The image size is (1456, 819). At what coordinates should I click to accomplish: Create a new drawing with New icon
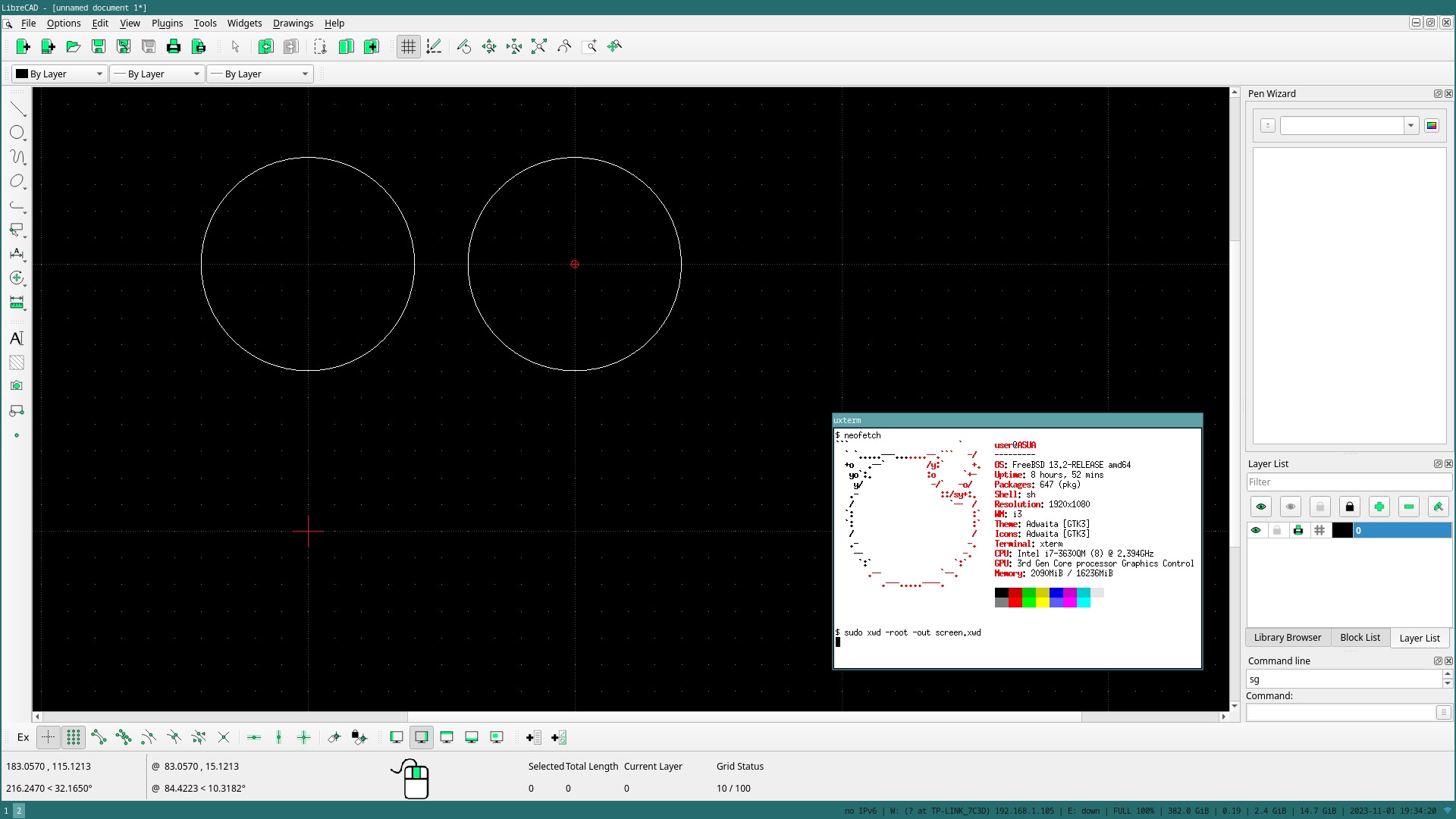[x=23, y=47]
